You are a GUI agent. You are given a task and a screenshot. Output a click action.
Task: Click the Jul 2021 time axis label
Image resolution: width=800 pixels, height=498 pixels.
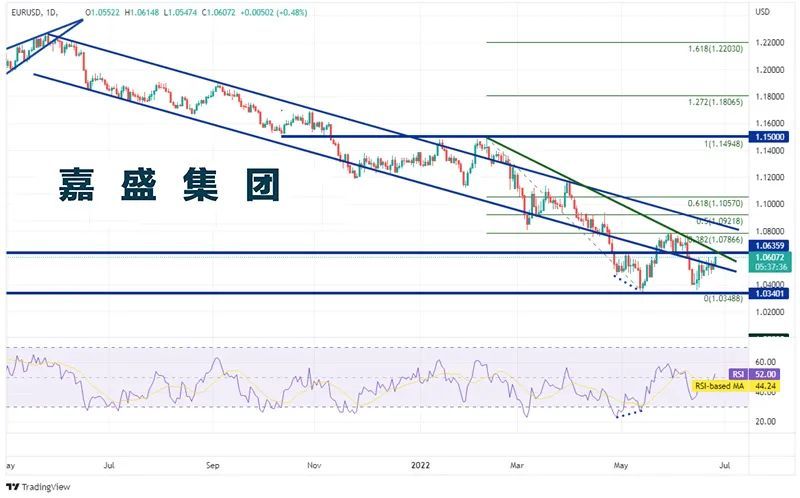(109, 465)
